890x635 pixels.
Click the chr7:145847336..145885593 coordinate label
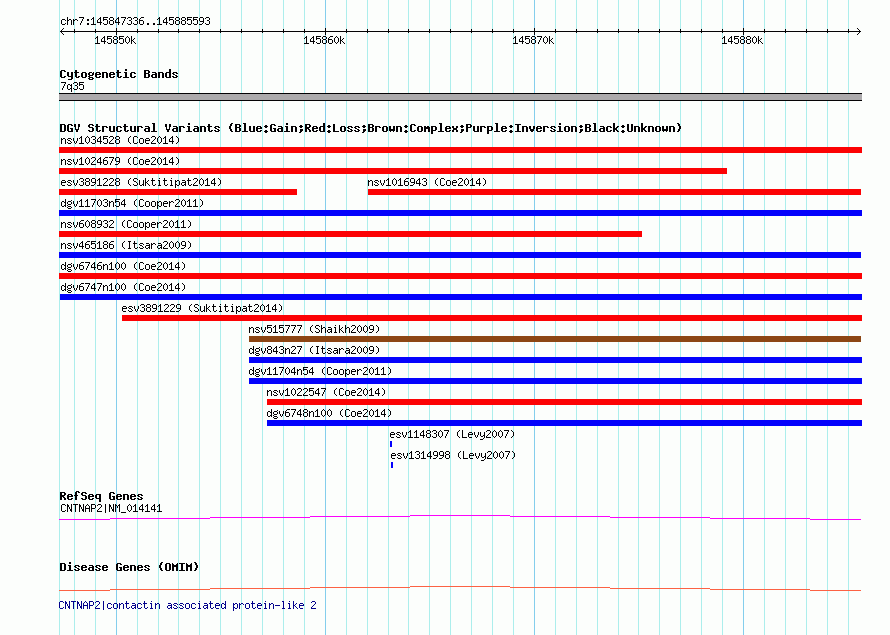point(135,22)
